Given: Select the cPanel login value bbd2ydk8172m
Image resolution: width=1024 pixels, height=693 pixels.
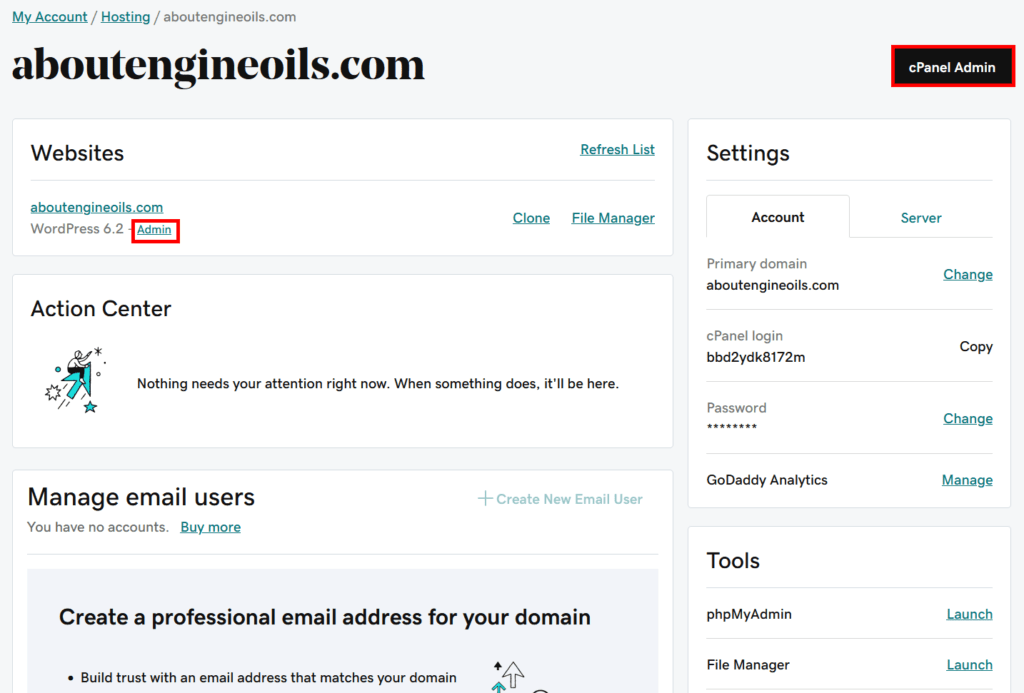Looking at the screenshot, I should pos(756,357).
